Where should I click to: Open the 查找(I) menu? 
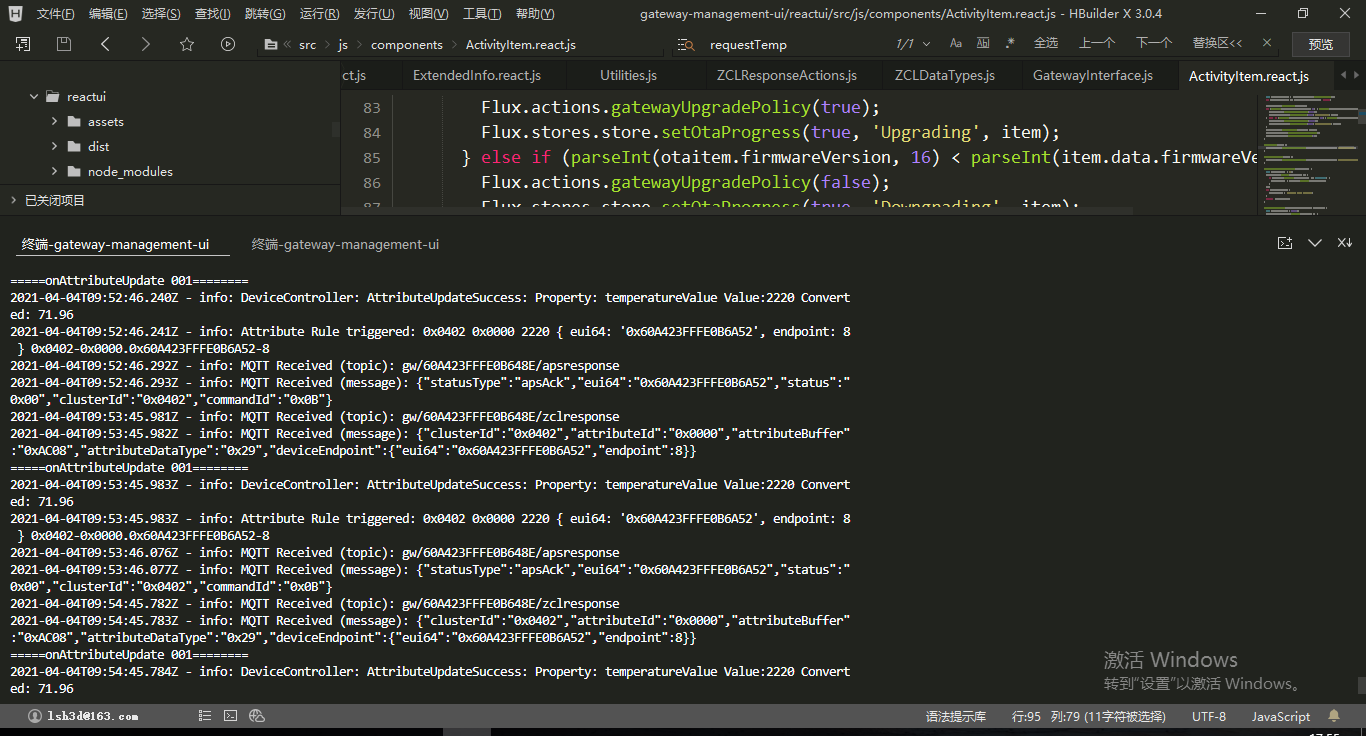(212, 14)
